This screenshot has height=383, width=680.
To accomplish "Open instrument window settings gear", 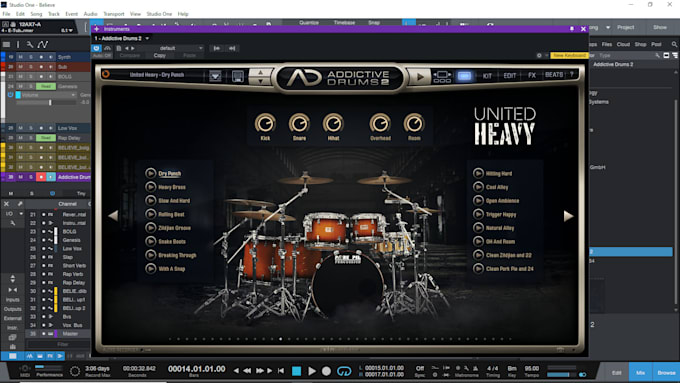I will coord(539,56).
